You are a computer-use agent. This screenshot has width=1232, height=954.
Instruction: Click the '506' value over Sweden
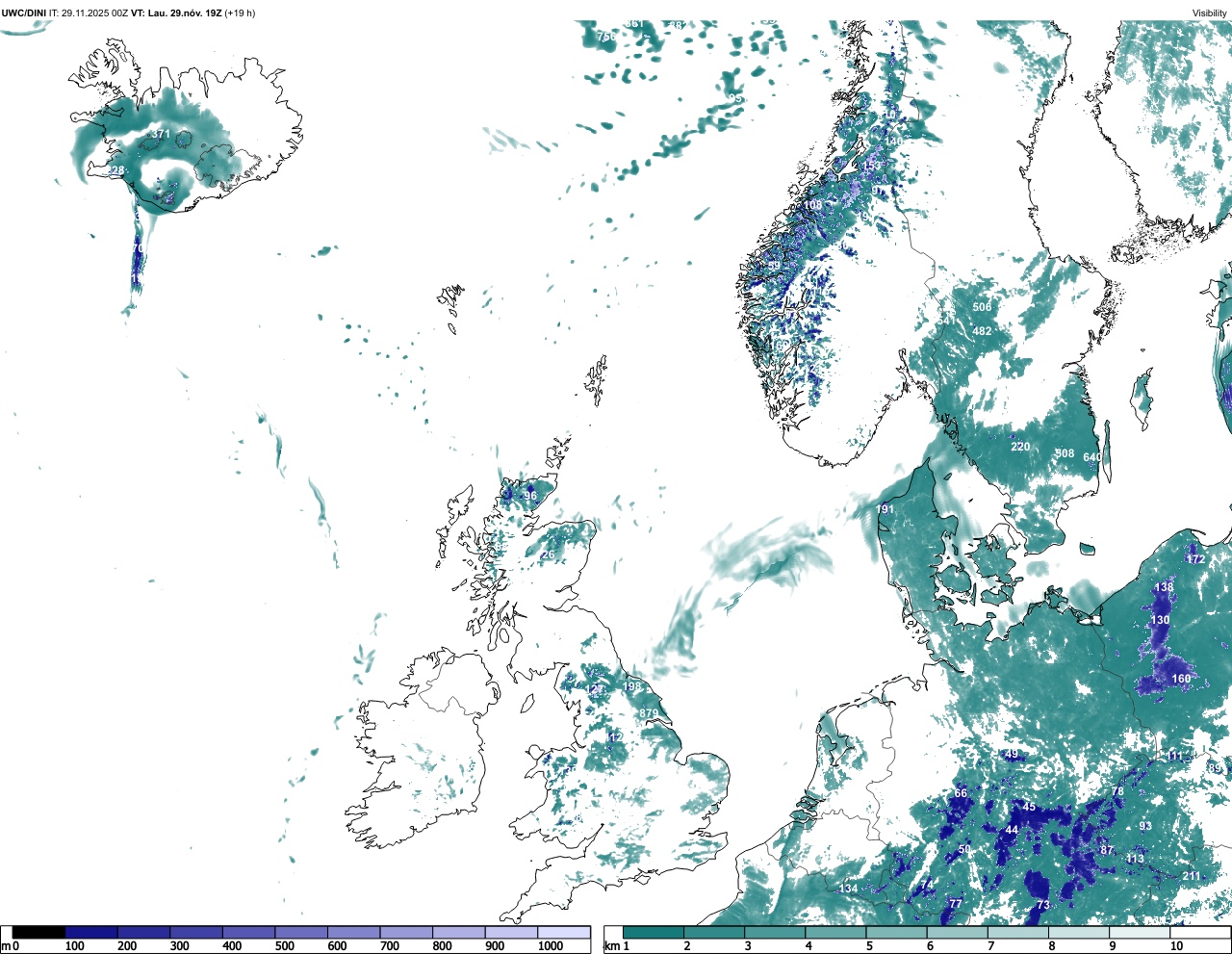pyautogui.click(x=982, y=307)
